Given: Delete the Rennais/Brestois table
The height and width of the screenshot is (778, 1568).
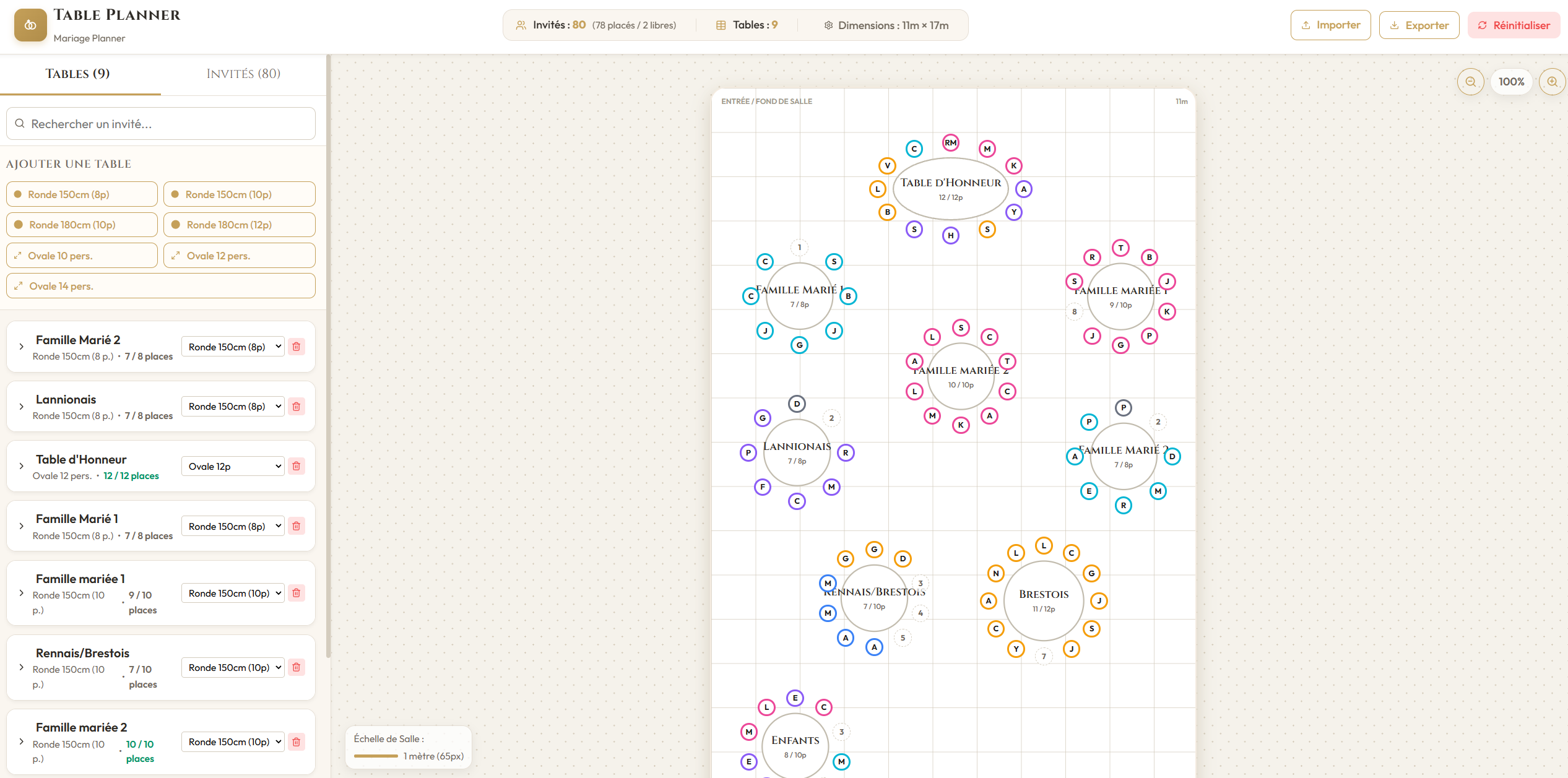Looking at the screenshot, I should (297, 667).
